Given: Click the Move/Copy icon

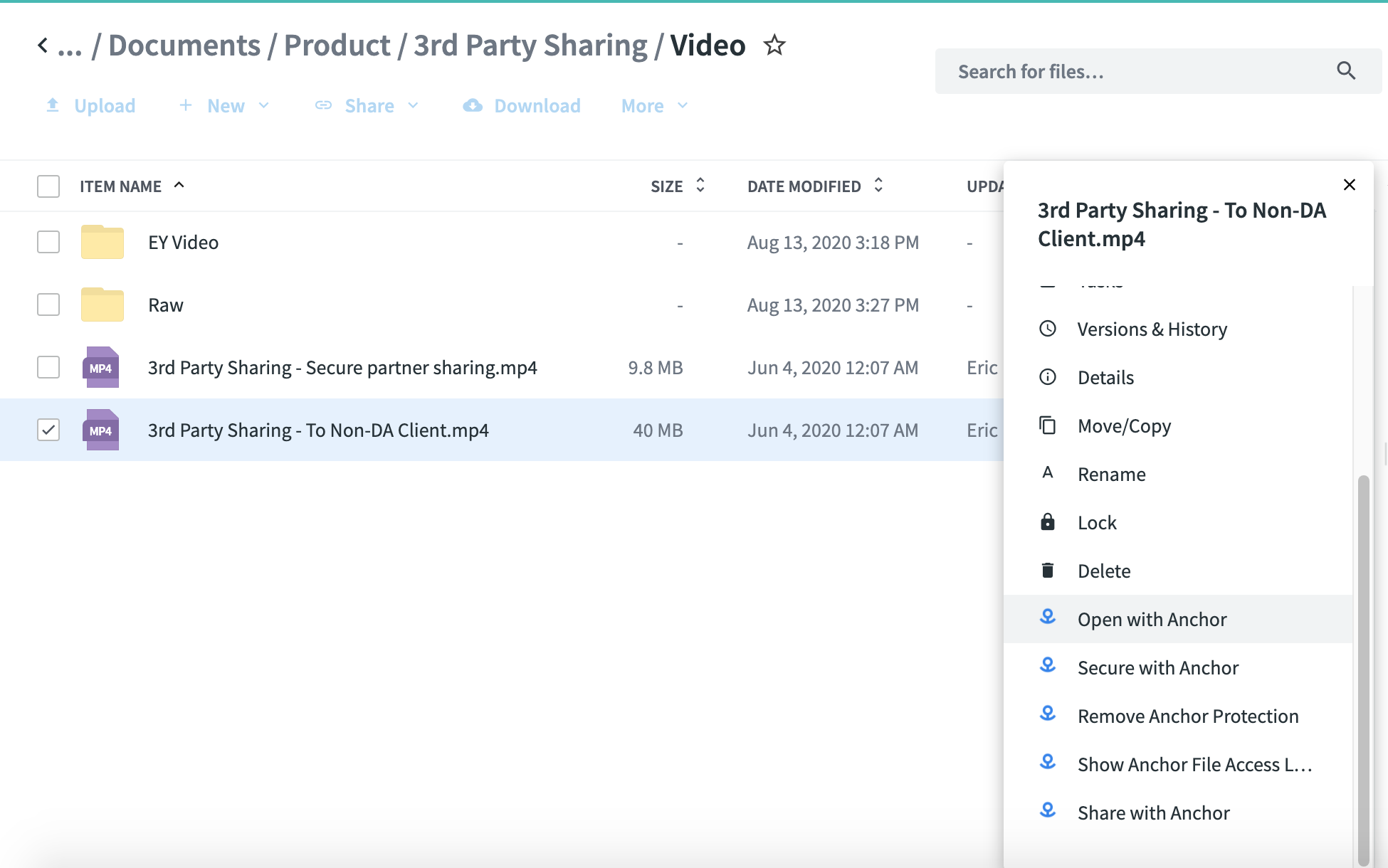Looking at the screenshot, I should tap(1047, 425).
